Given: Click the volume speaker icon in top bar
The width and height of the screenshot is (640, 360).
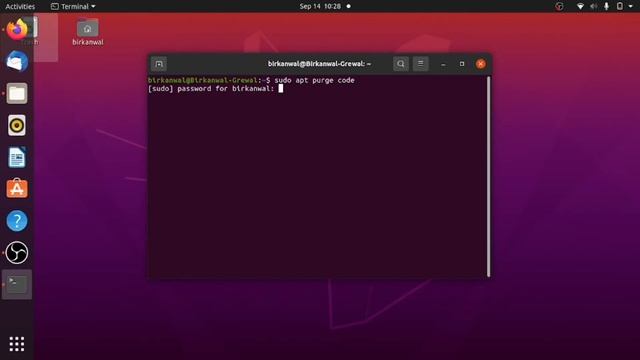Looking at the screenshot, I should click(593, 7).
